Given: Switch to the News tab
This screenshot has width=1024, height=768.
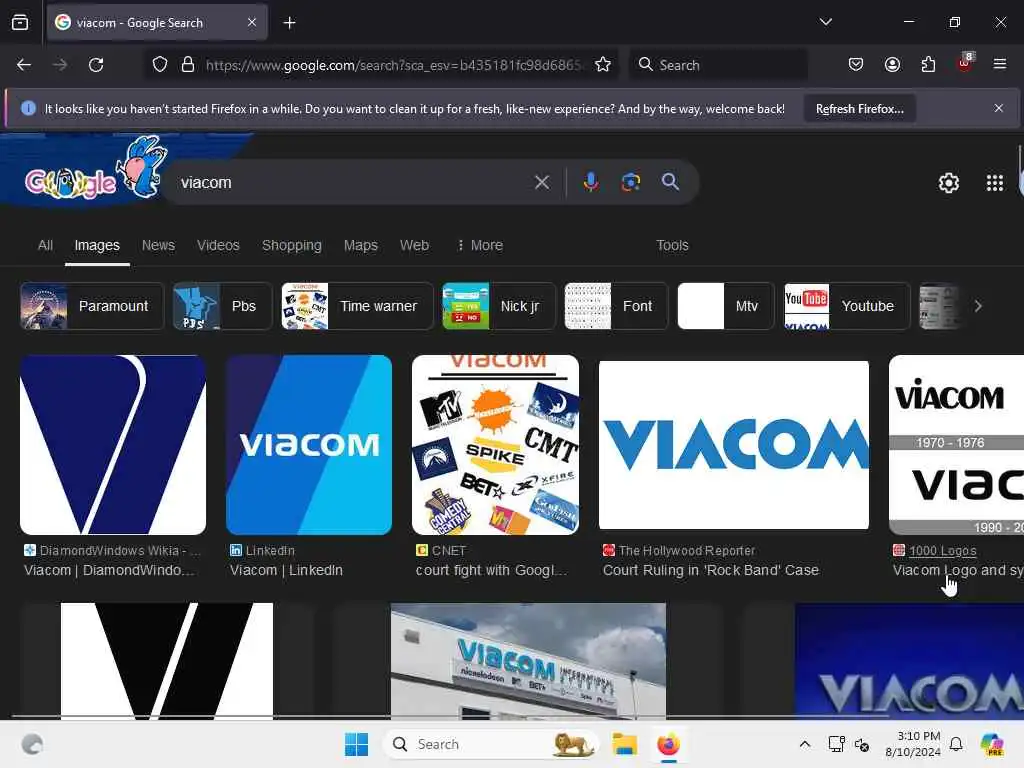Looking at the screenshot, I should [x=158, y=246].
